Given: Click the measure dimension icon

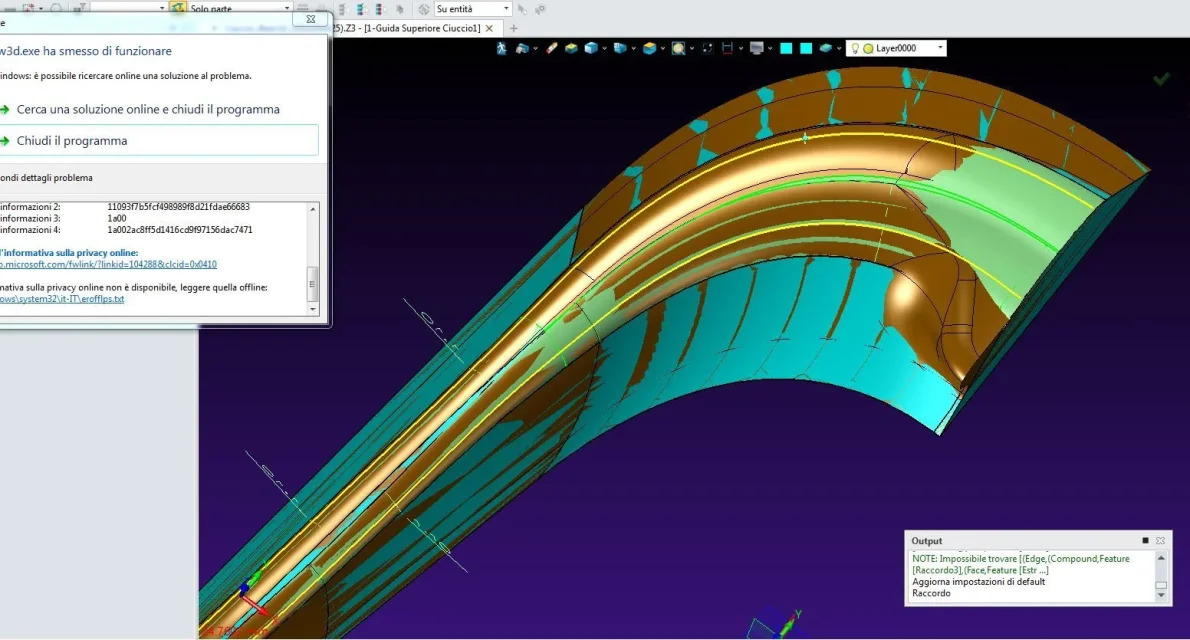Looking at the screenshot, I should coord(728,48).
